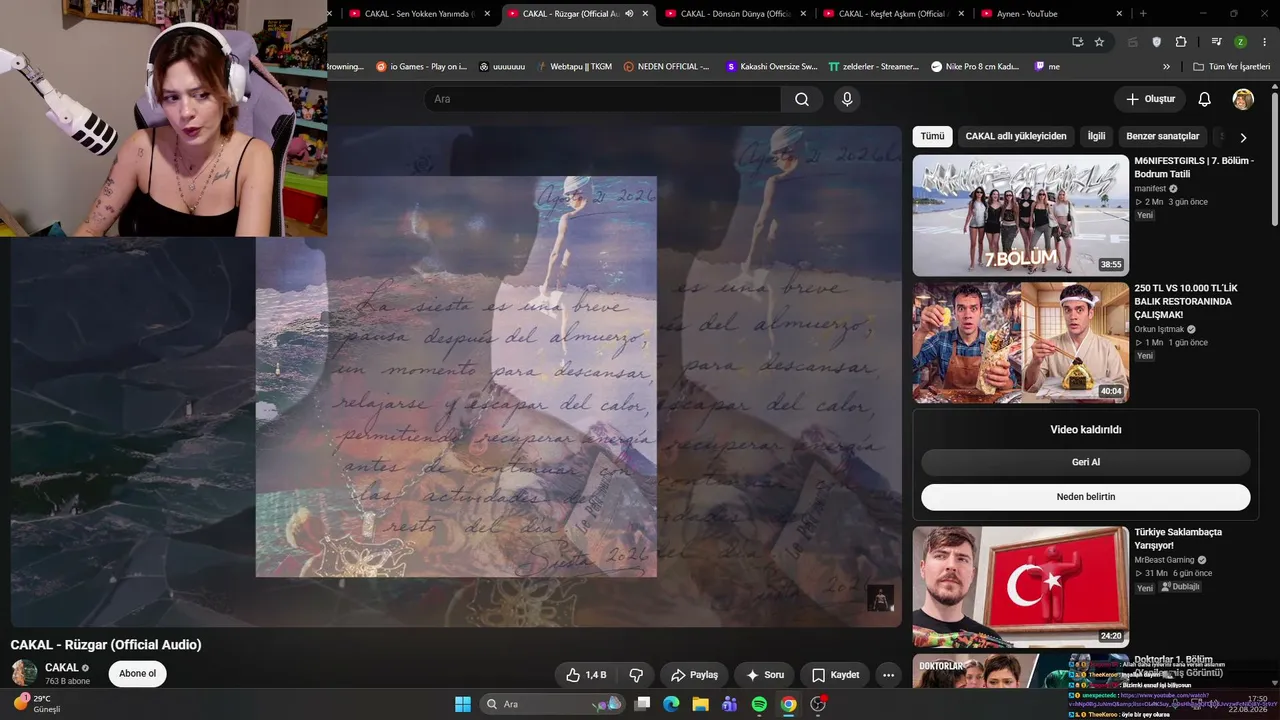Switch to the Aynen - YouTube tab
Image resolution: width=1280 pixels, height=720 pixels.
tap(1050, 14)
